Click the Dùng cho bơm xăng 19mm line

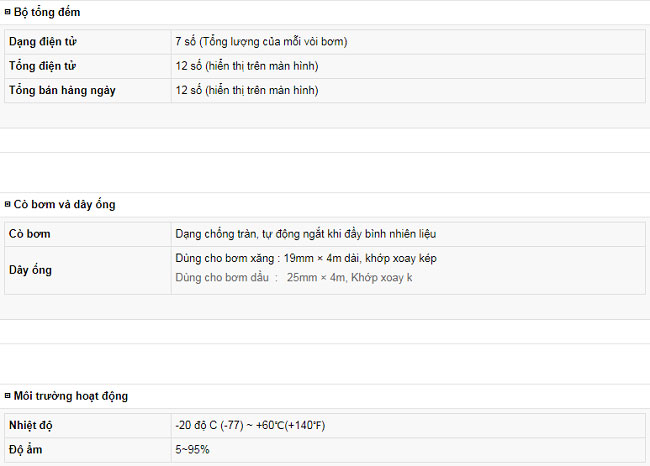pos(306,258)
